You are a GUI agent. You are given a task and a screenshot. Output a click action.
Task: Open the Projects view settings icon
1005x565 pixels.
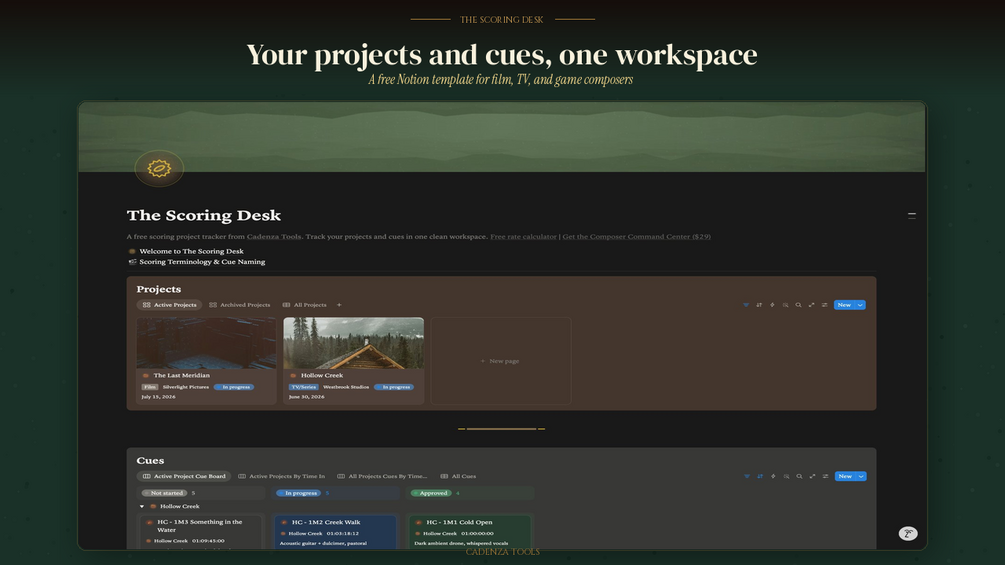coord(825,305)
